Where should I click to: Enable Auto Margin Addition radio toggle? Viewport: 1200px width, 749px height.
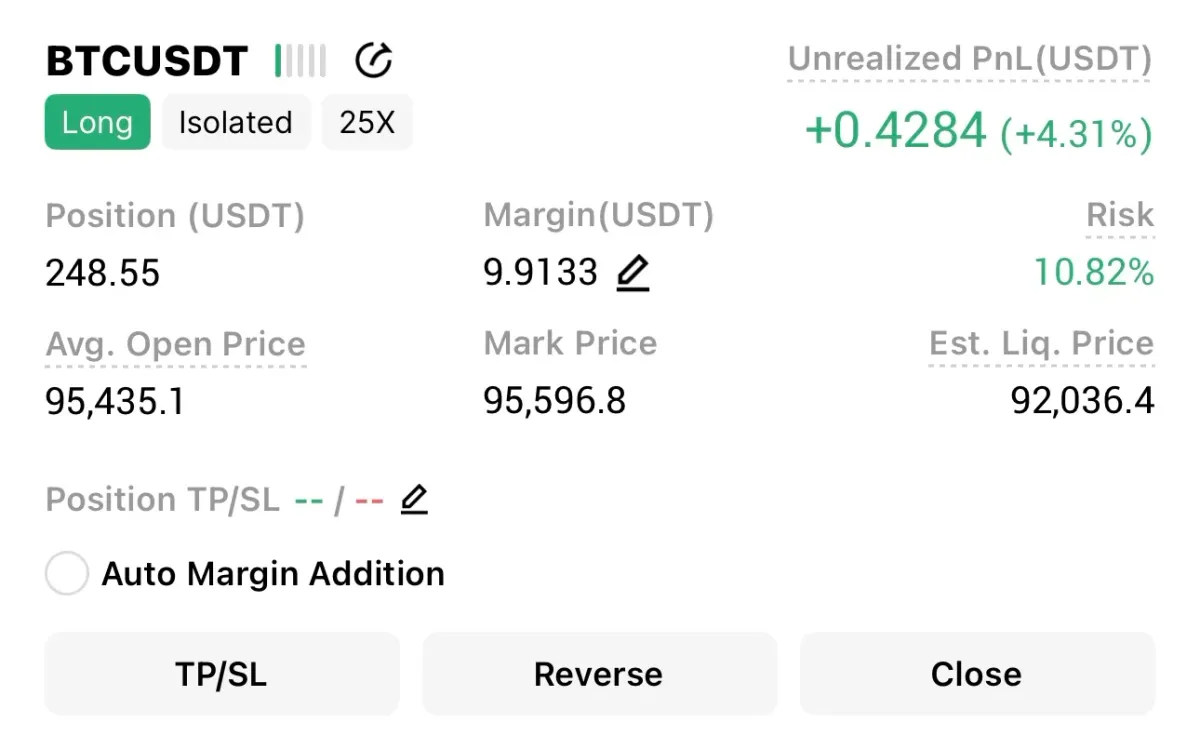tap(68, 574)
